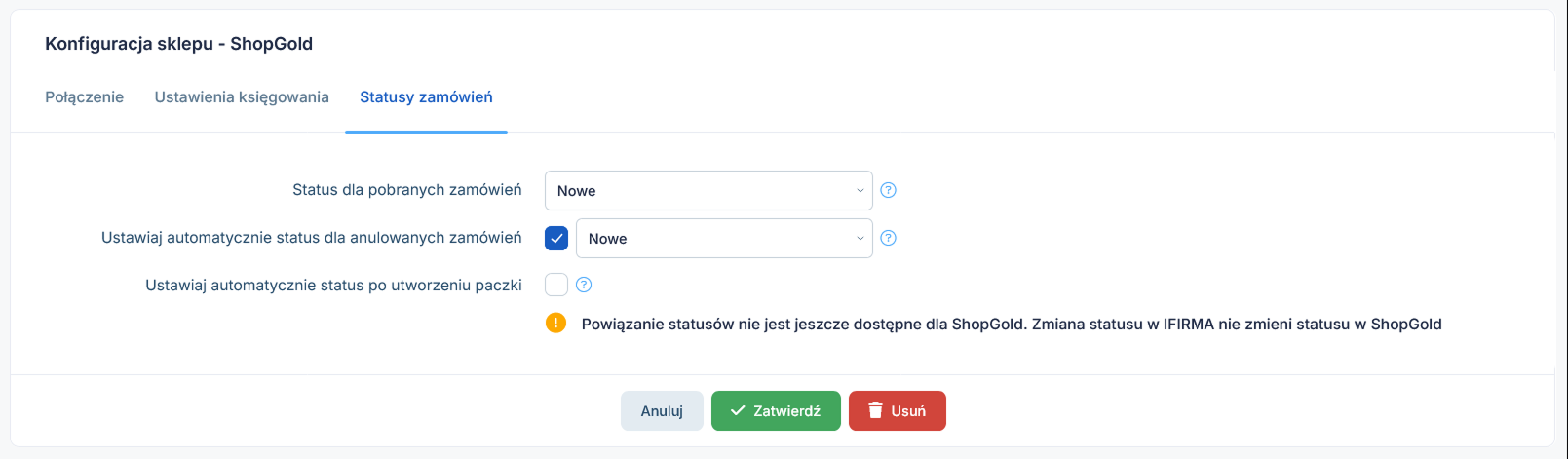Enable automatic status after package creation
The image size is (1568, 459).
click(556, 285)
